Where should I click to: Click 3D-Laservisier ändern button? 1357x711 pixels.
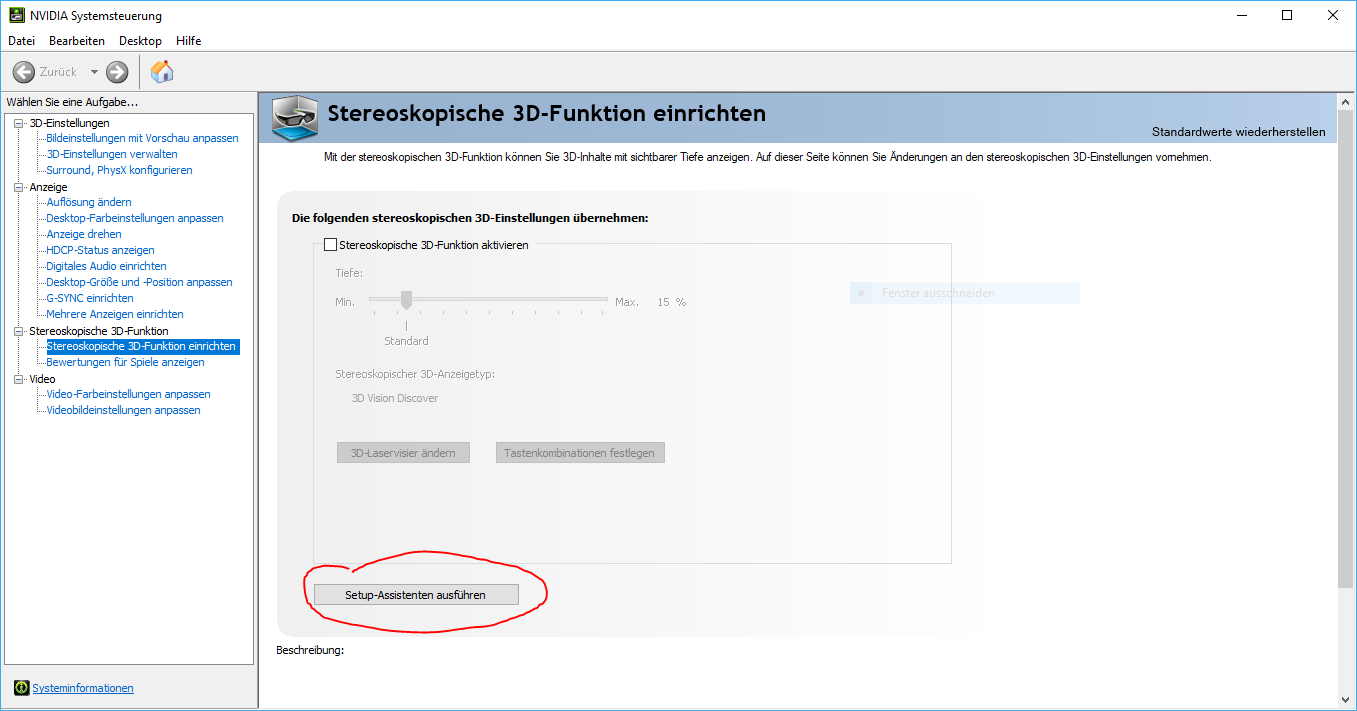[x=403, y=453]
